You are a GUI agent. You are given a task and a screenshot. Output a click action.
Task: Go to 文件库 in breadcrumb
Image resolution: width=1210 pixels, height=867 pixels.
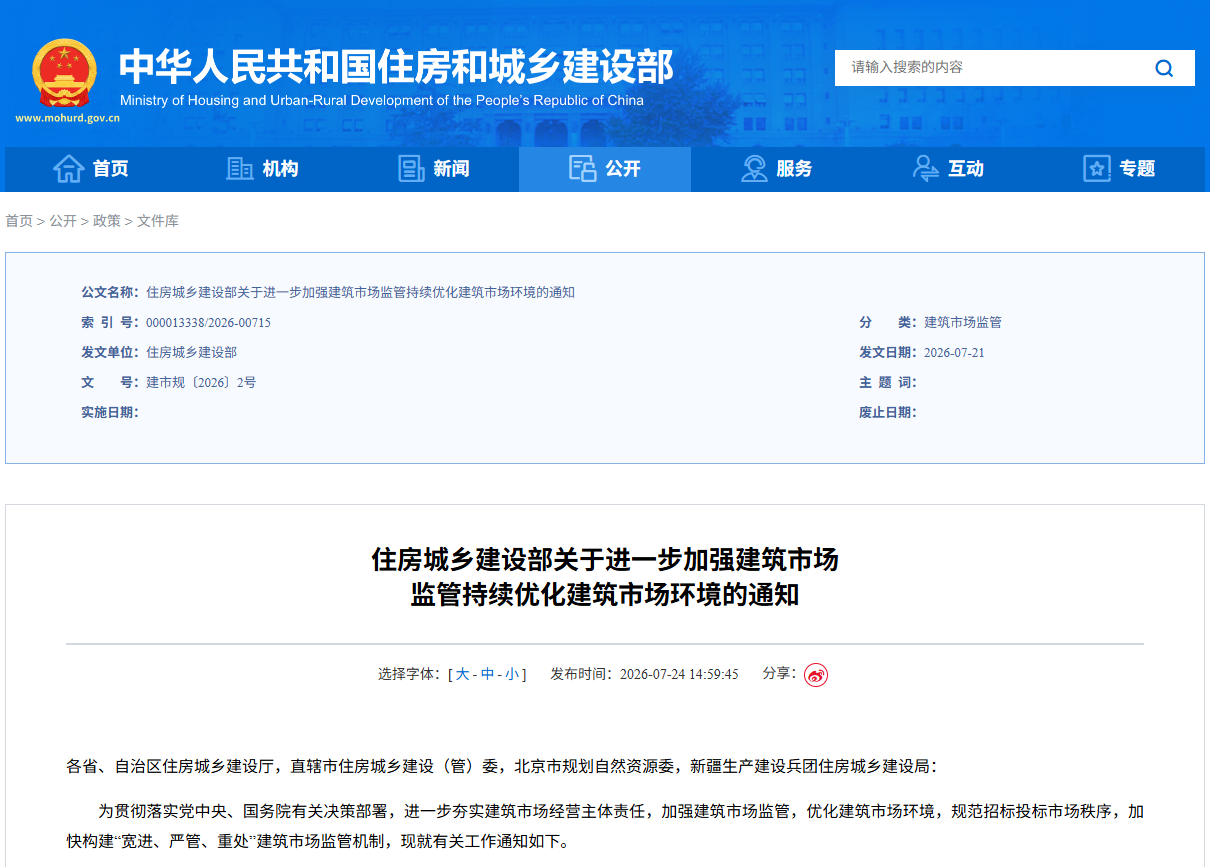pyautogui.click(x=158, y=221)
